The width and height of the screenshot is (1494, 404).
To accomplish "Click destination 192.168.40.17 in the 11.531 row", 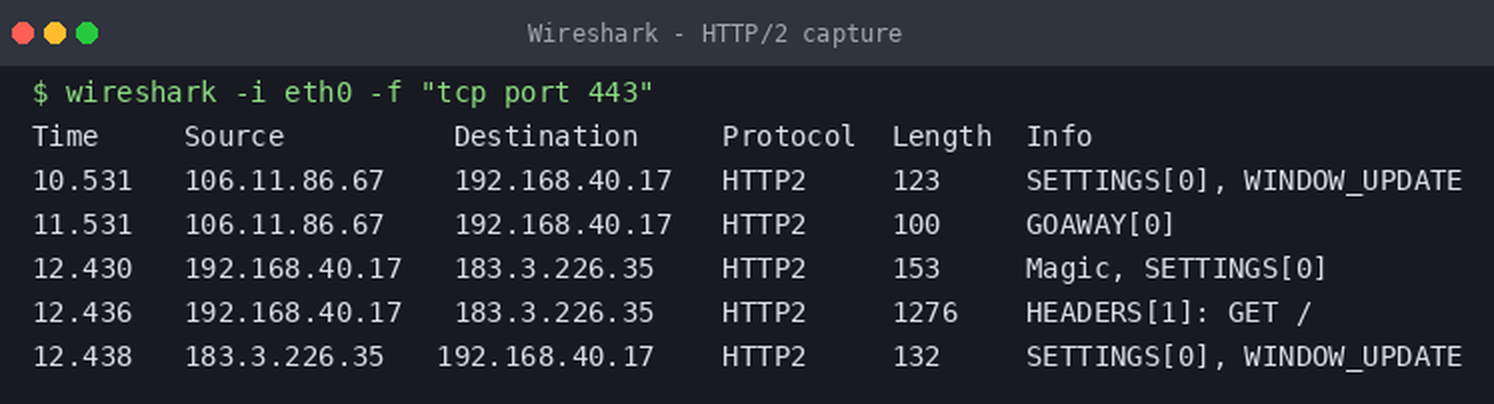I will 563,225.
